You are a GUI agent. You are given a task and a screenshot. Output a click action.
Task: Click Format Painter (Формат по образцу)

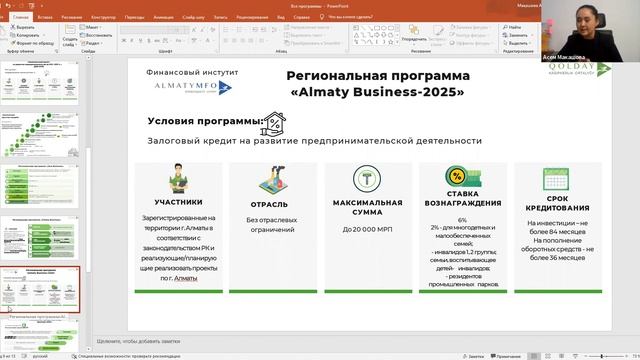(x=32, y=43)
